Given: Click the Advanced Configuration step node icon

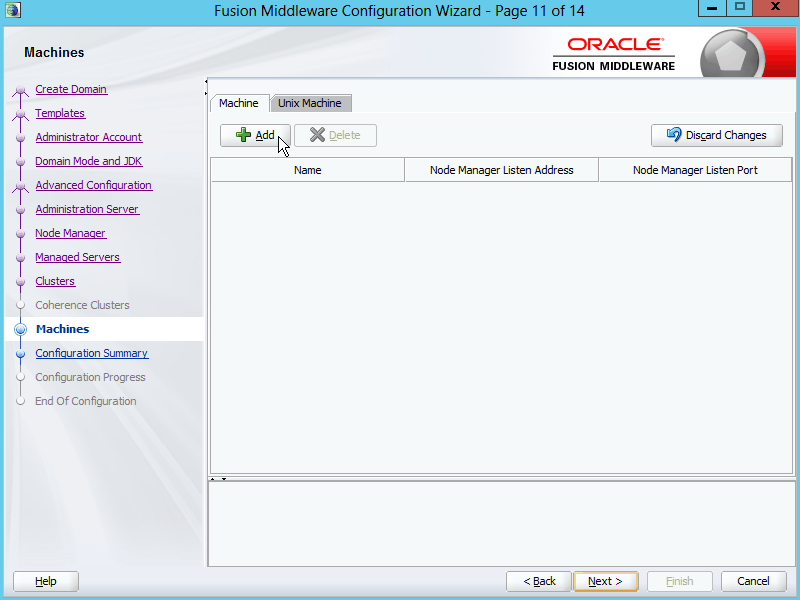Looking at the screenshot, I should [x=20, y=186].
